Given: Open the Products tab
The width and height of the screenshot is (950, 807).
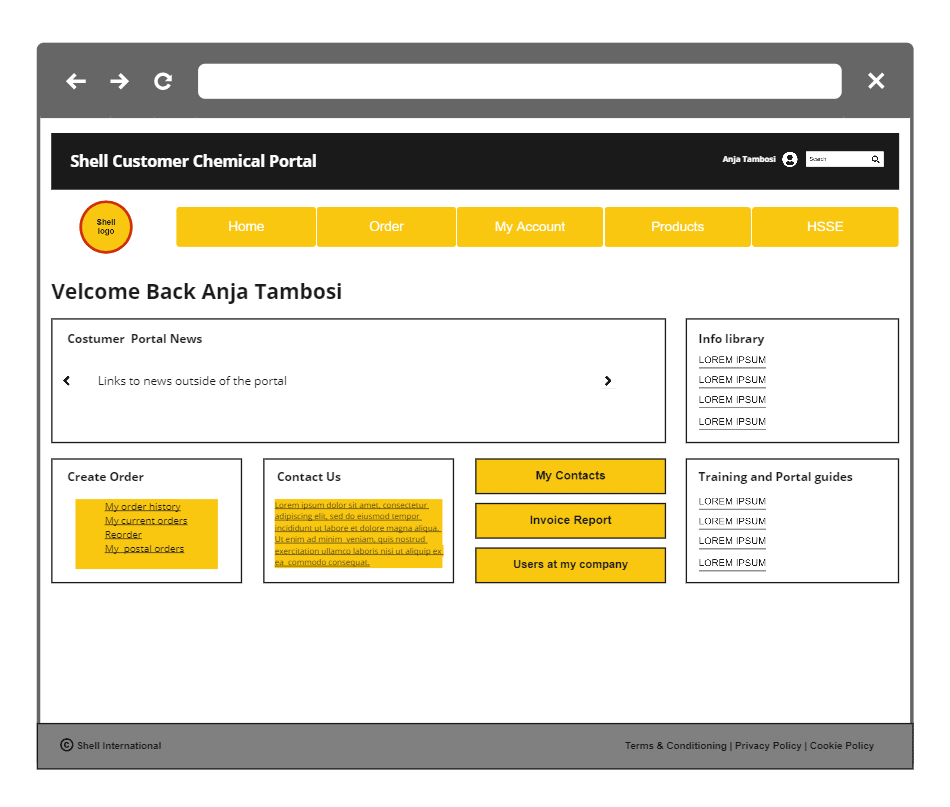Looking at the screenshot, I should tap(677, 226).
